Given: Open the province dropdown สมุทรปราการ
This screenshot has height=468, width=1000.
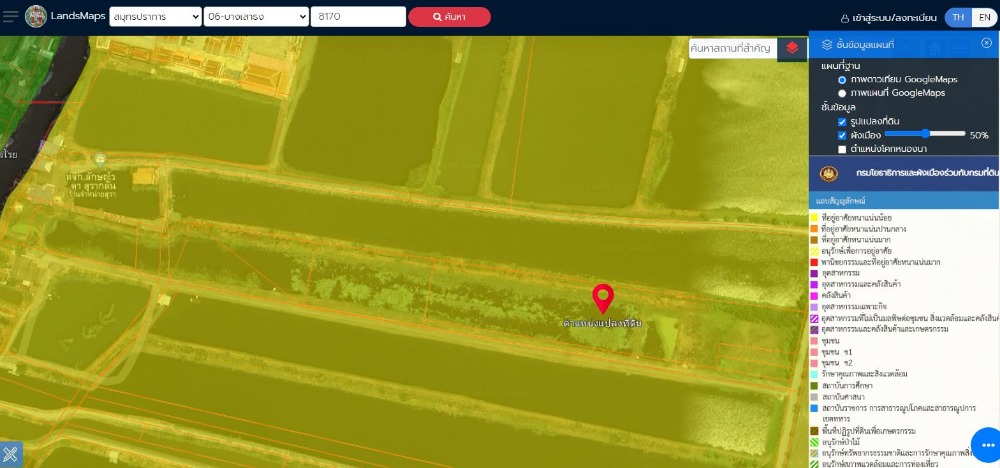Looking at the screenshot, I should [155, 17].
